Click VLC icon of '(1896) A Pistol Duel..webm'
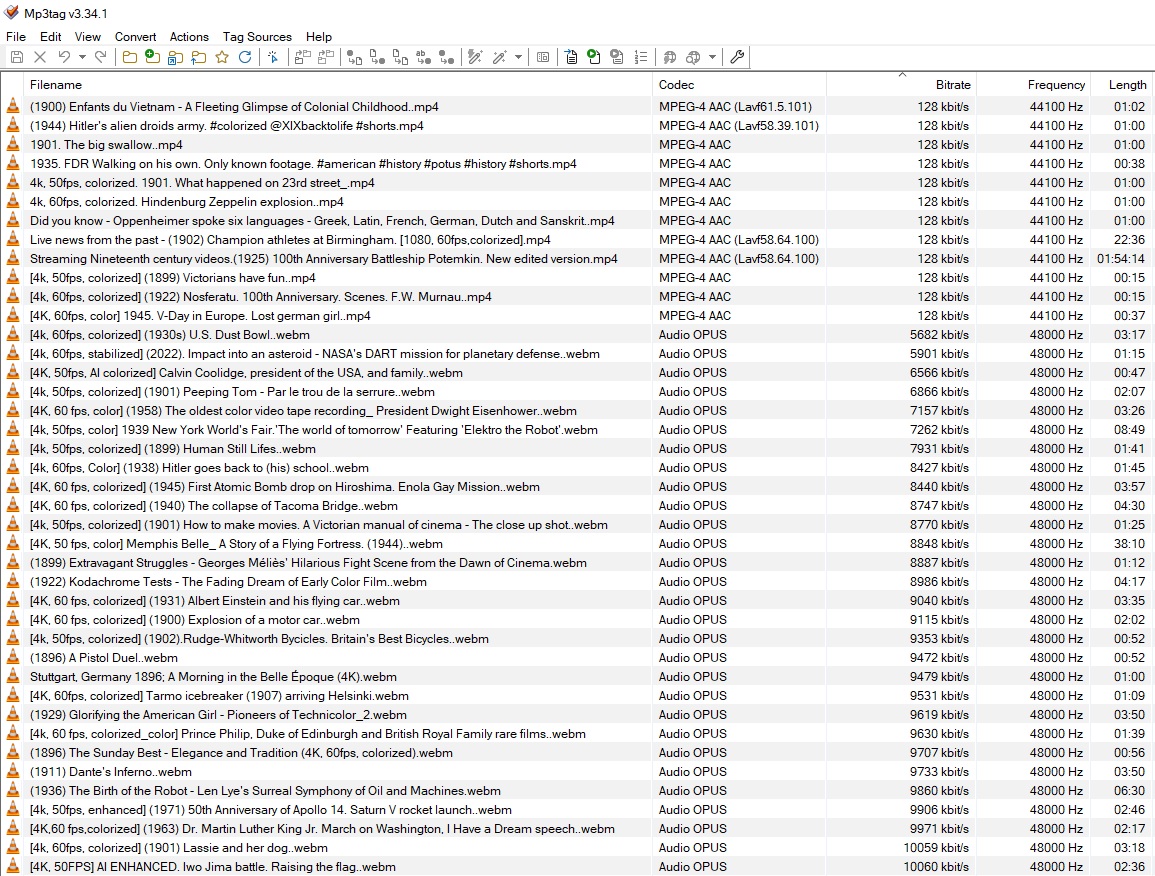The width and height of the screenshot is (1155, 876). point(13,657)
